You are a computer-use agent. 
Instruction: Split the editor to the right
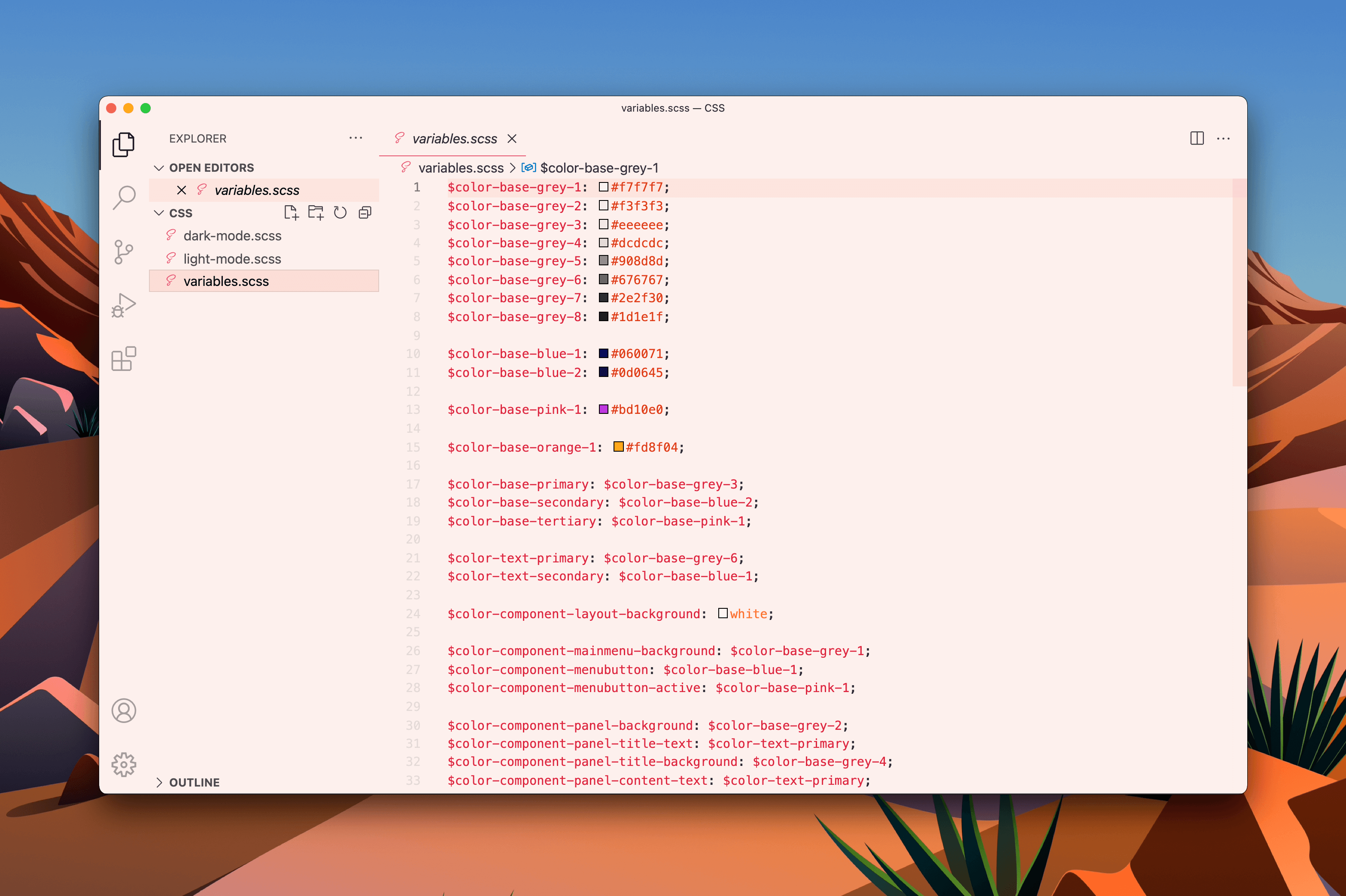(x=1197, y=138)
